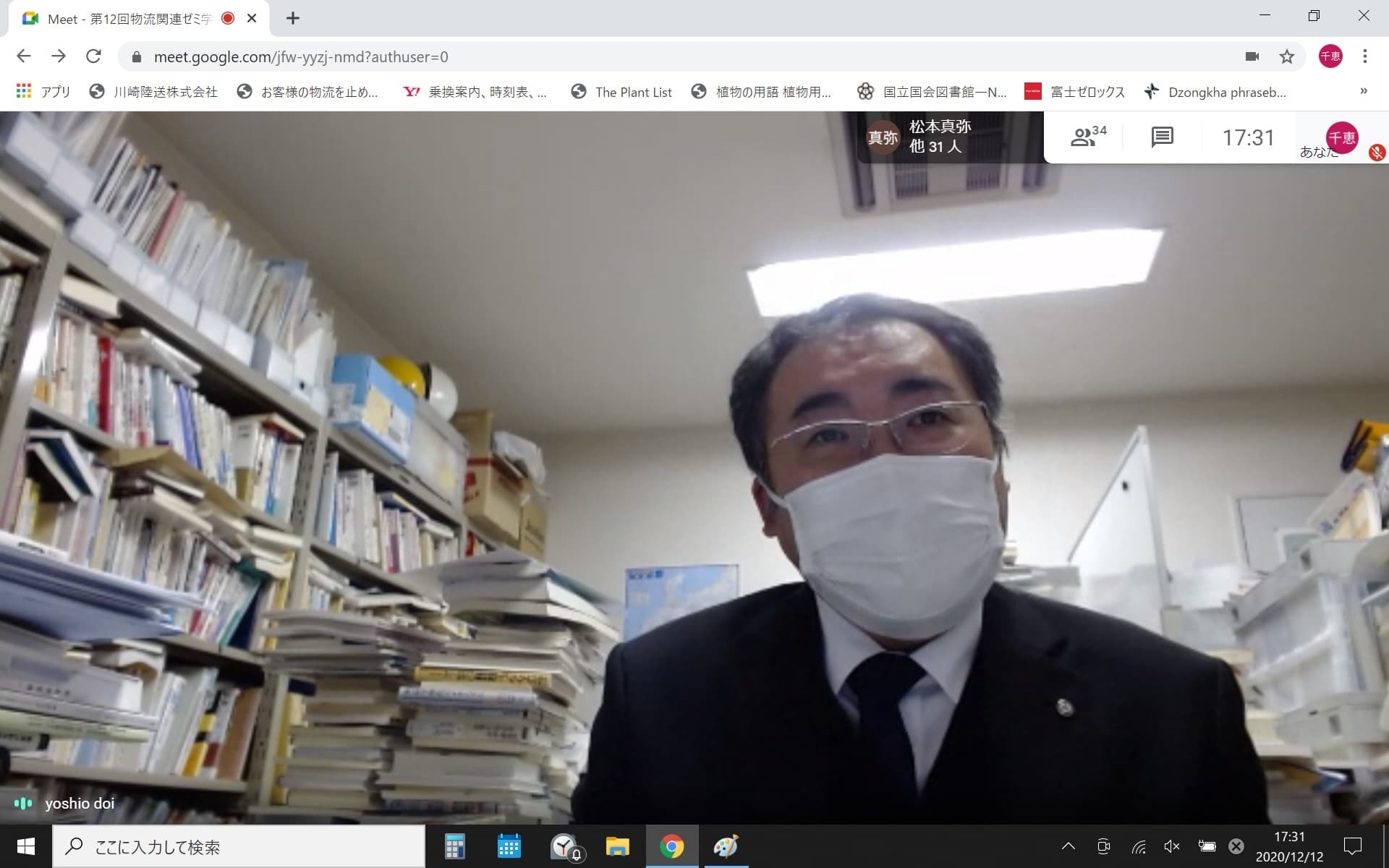Expand the hidden bookmarks overflow chevron

tap(1363, 91)
